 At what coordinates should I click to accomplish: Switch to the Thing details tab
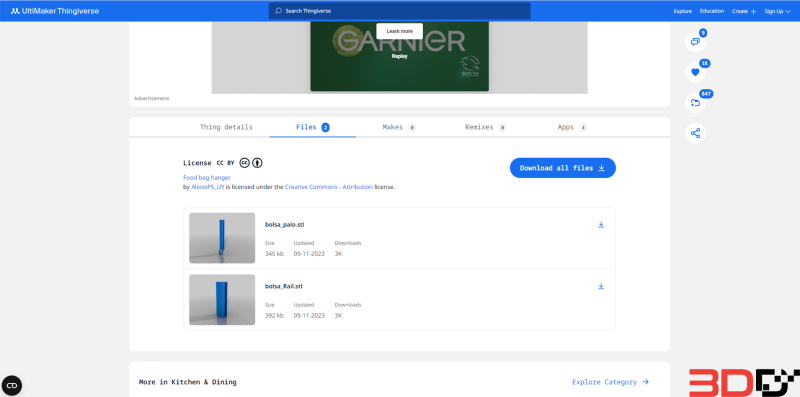click(226, 127)
